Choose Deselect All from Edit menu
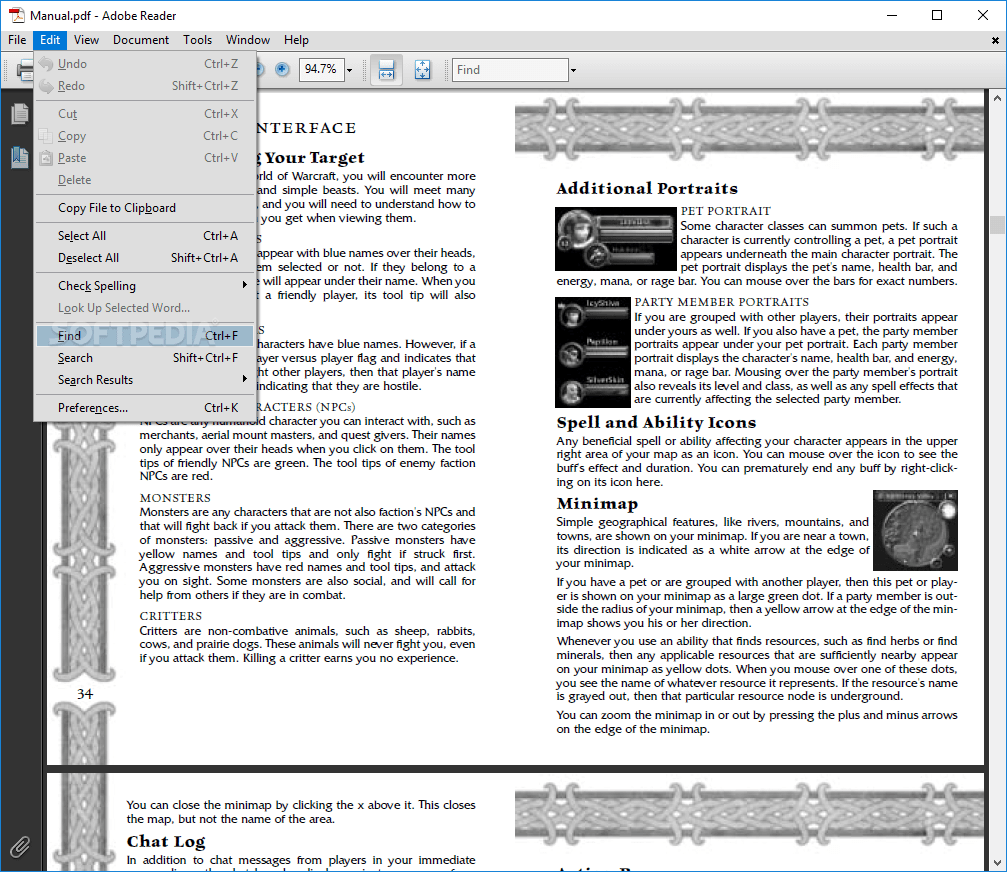 coord(145,257)
